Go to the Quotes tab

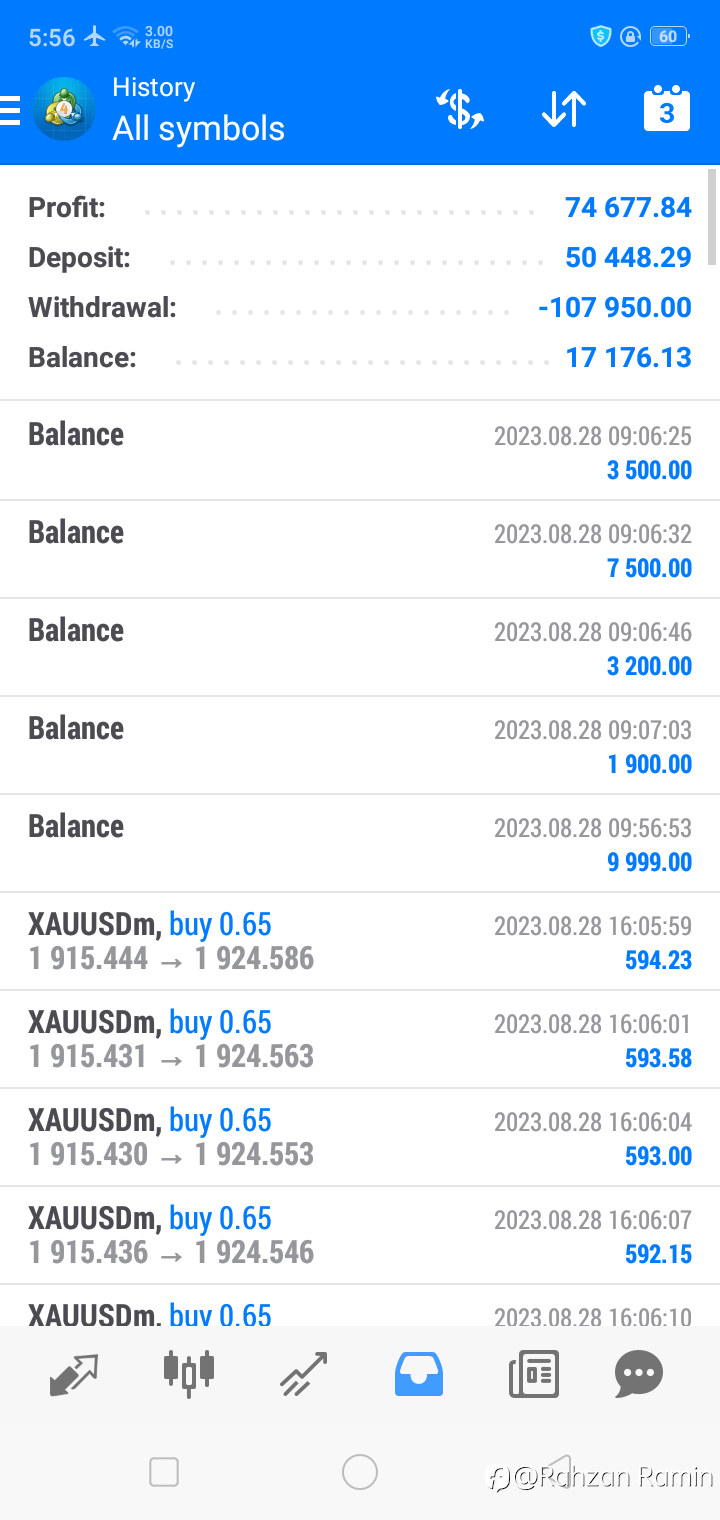74,1374
